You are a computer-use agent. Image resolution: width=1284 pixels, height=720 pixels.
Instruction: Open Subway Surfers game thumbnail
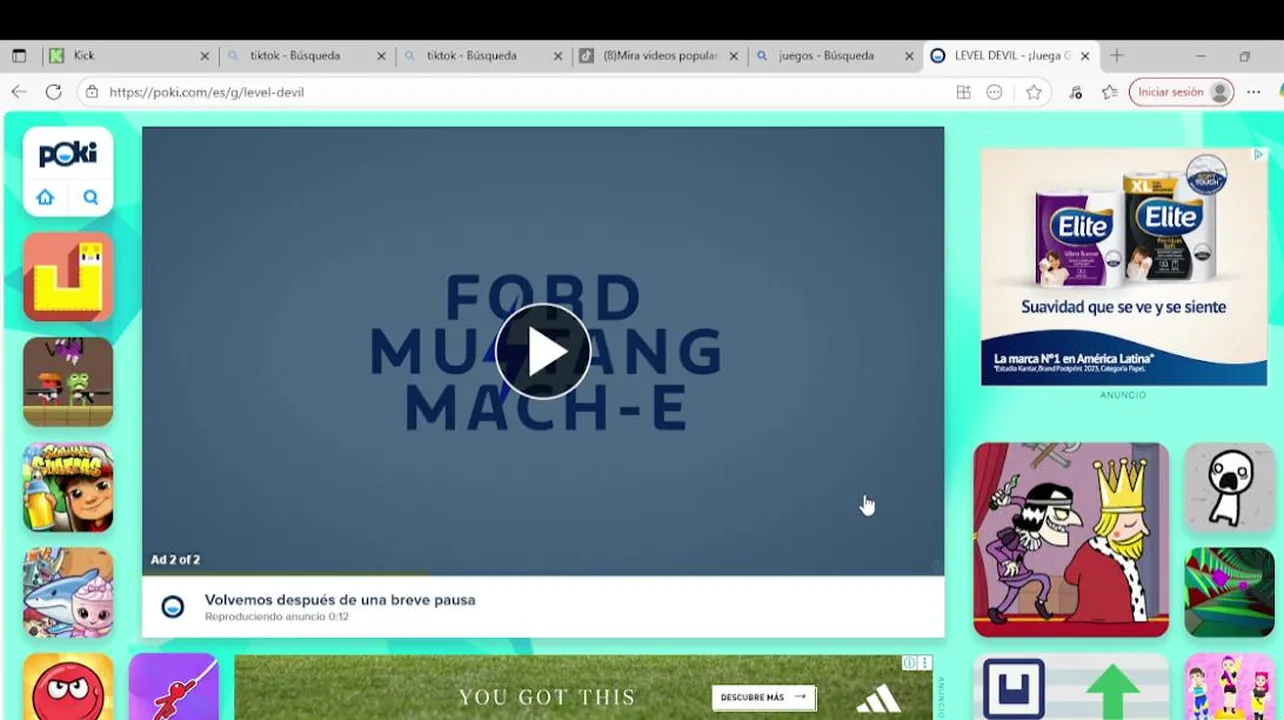(68, 487)
